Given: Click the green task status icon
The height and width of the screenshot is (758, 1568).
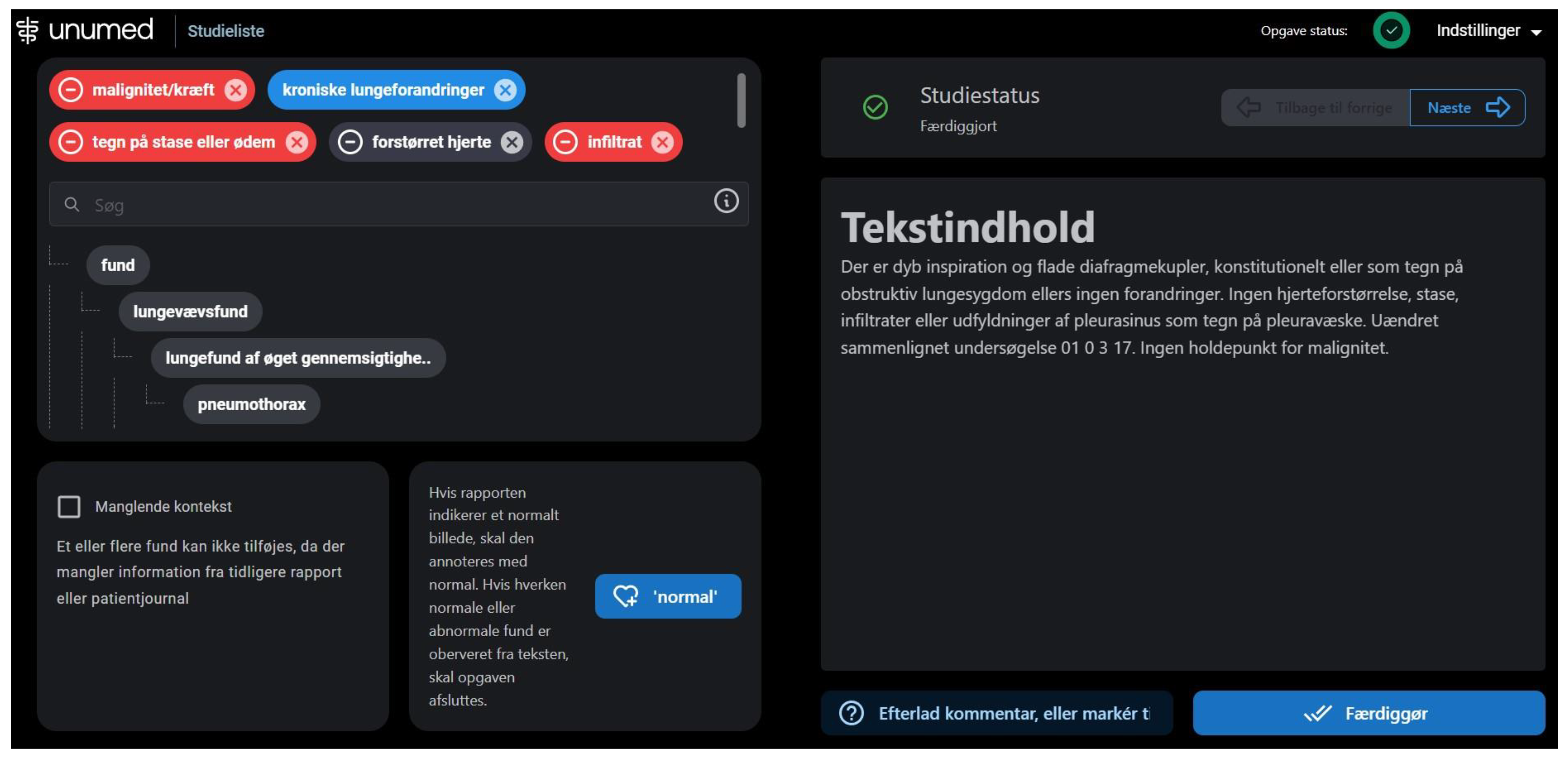Looking at the screenshot, I should click(x=1391, y=30).
